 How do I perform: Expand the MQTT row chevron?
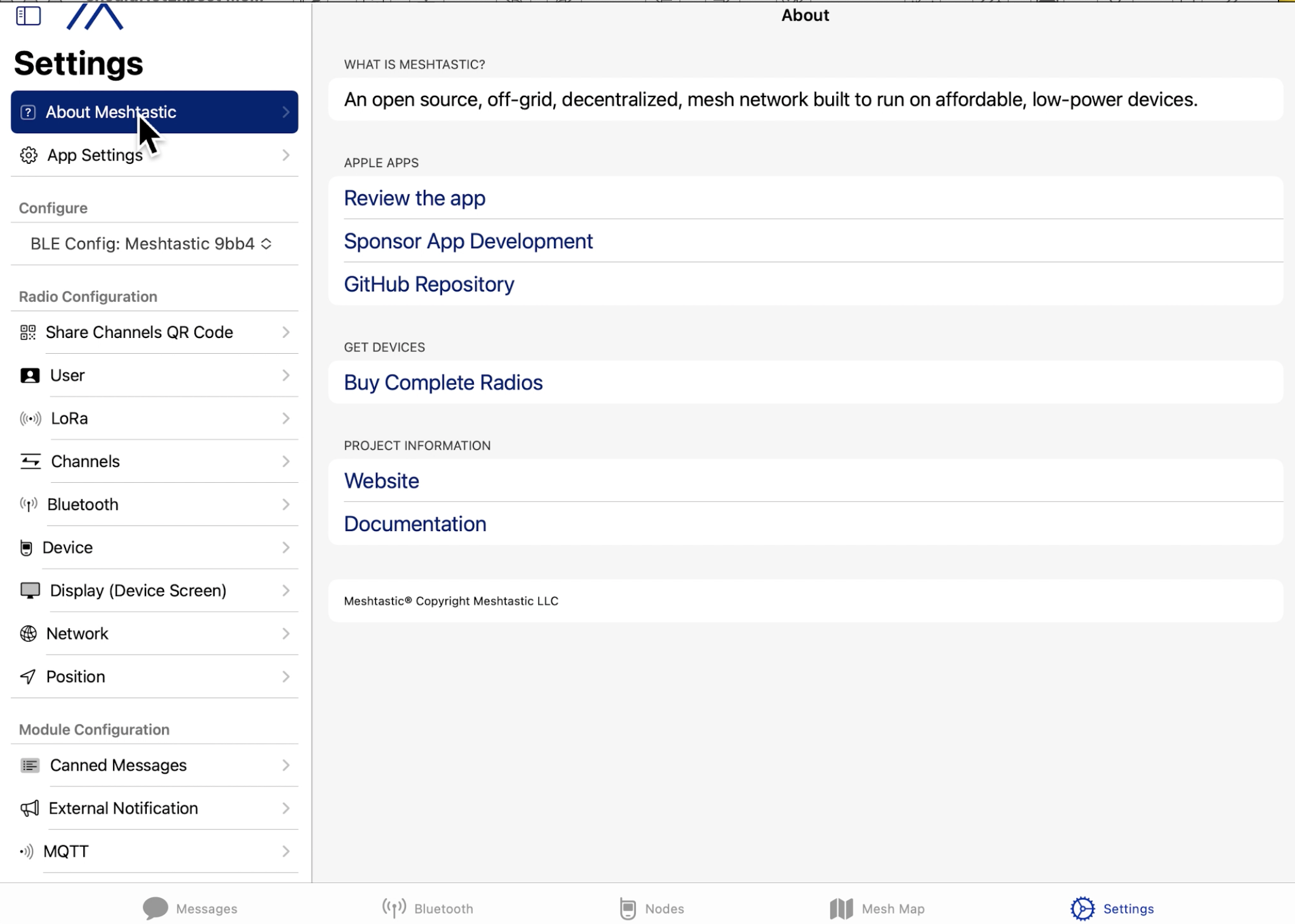point(286,851)
